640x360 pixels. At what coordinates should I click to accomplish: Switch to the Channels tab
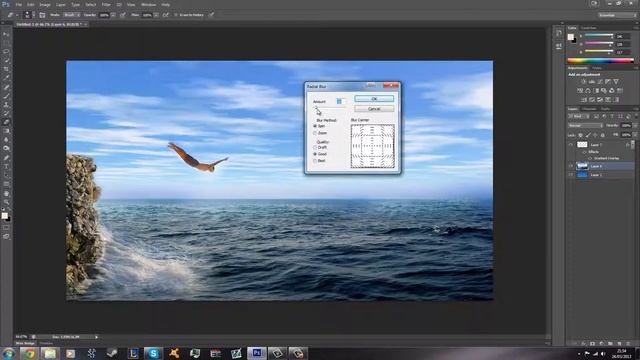click(x=589, y=109)
